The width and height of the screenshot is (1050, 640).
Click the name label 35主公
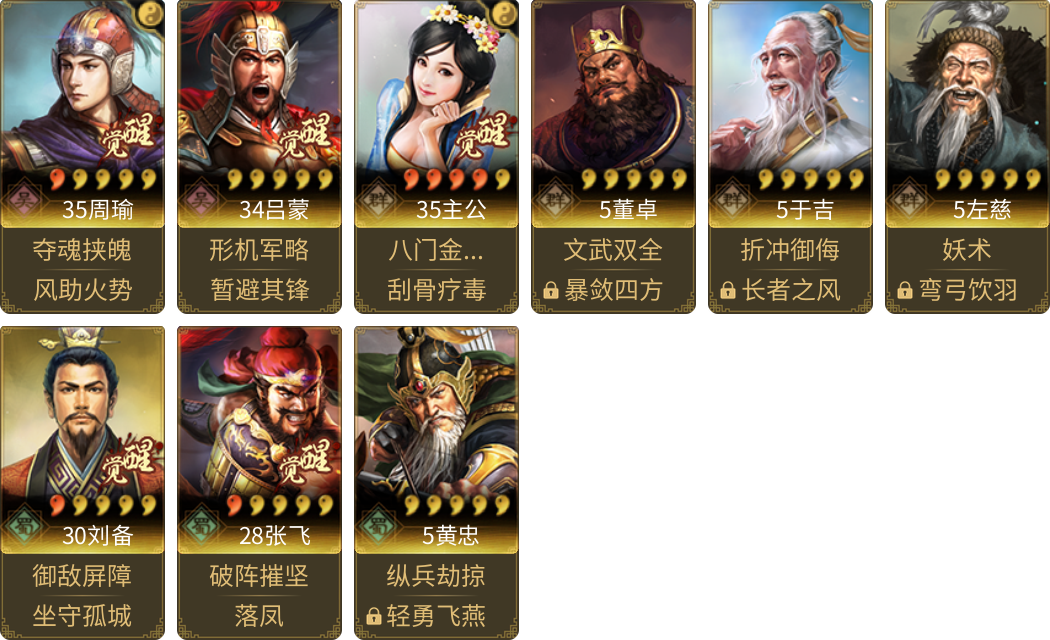tap(451, 210)
